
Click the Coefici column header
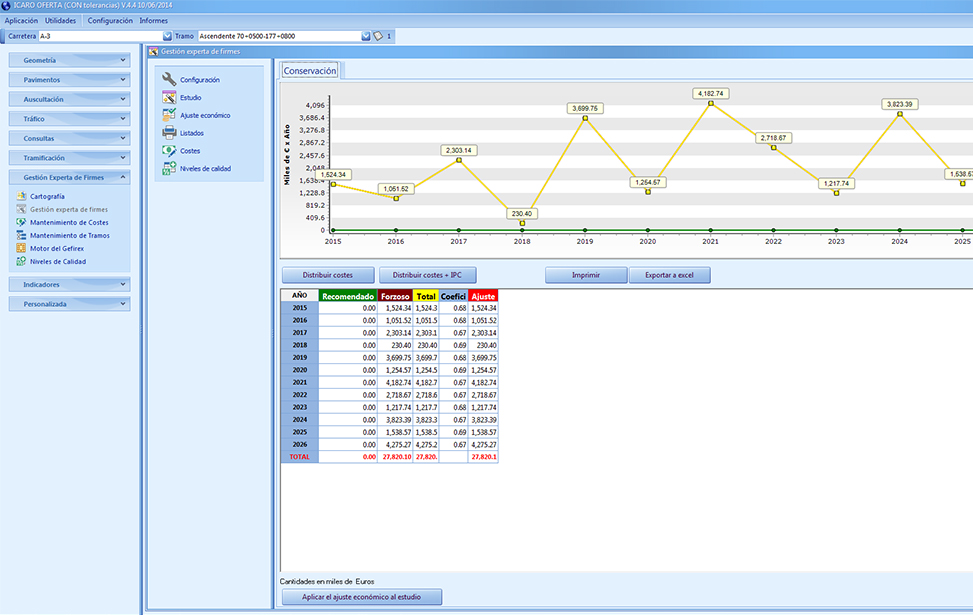click(x=453, y=296)
